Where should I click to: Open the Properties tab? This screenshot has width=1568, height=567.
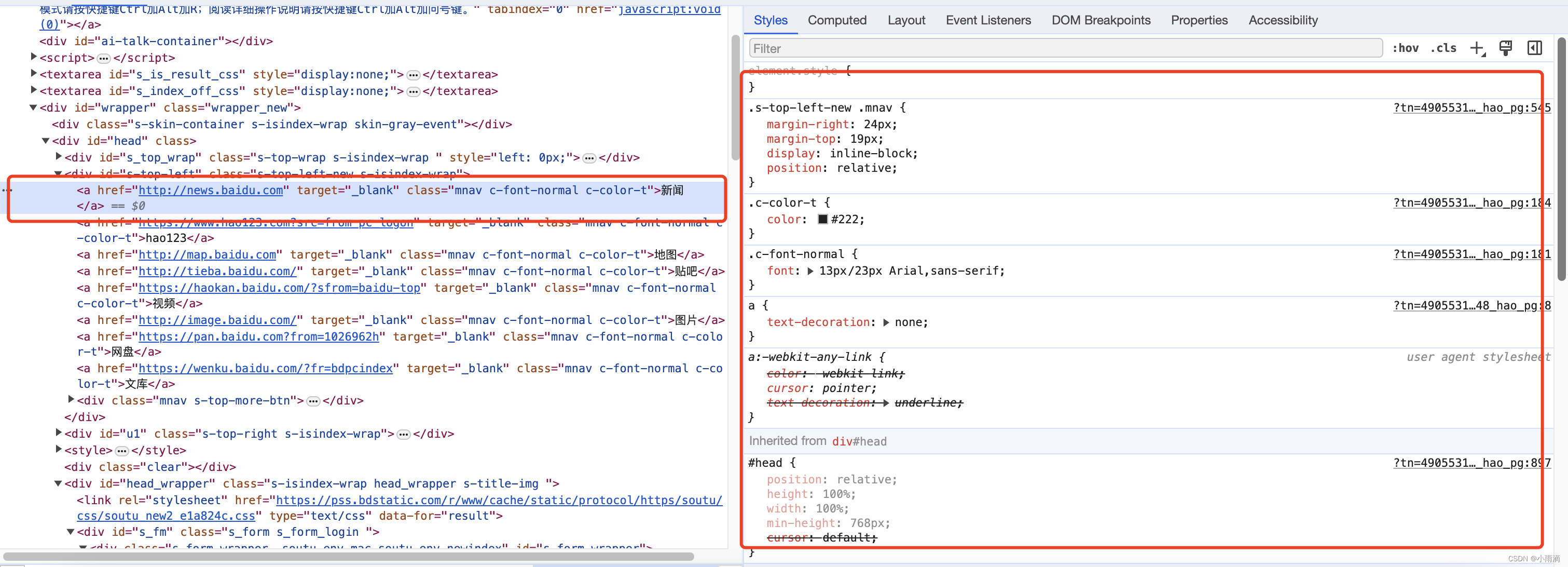[1199, 20]
